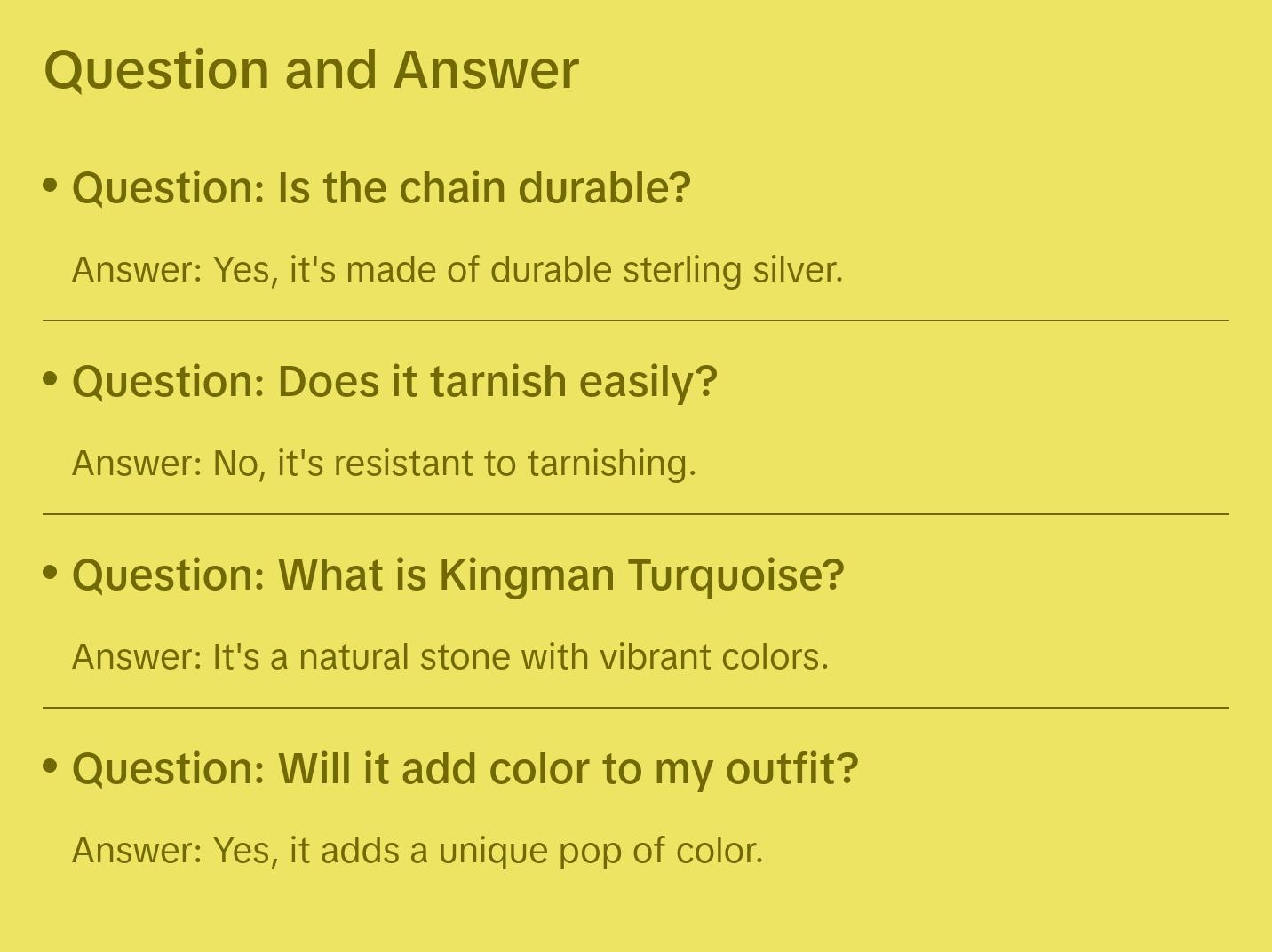Click the word "Turquoise" in the third question
The width and height of the screenshot is (1272, 952).
(x=735, y=575)
